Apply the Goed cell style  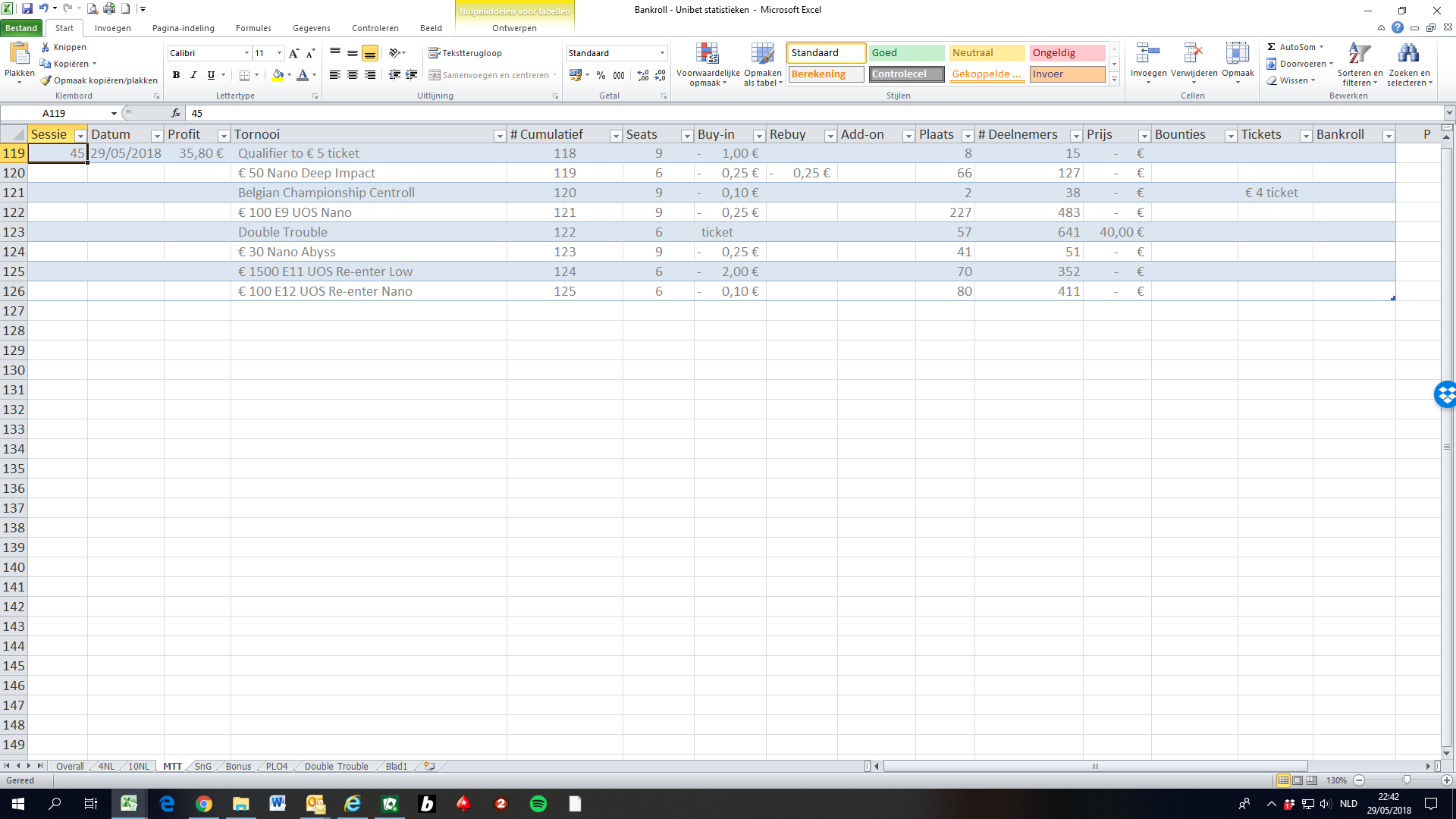point(906,53)
